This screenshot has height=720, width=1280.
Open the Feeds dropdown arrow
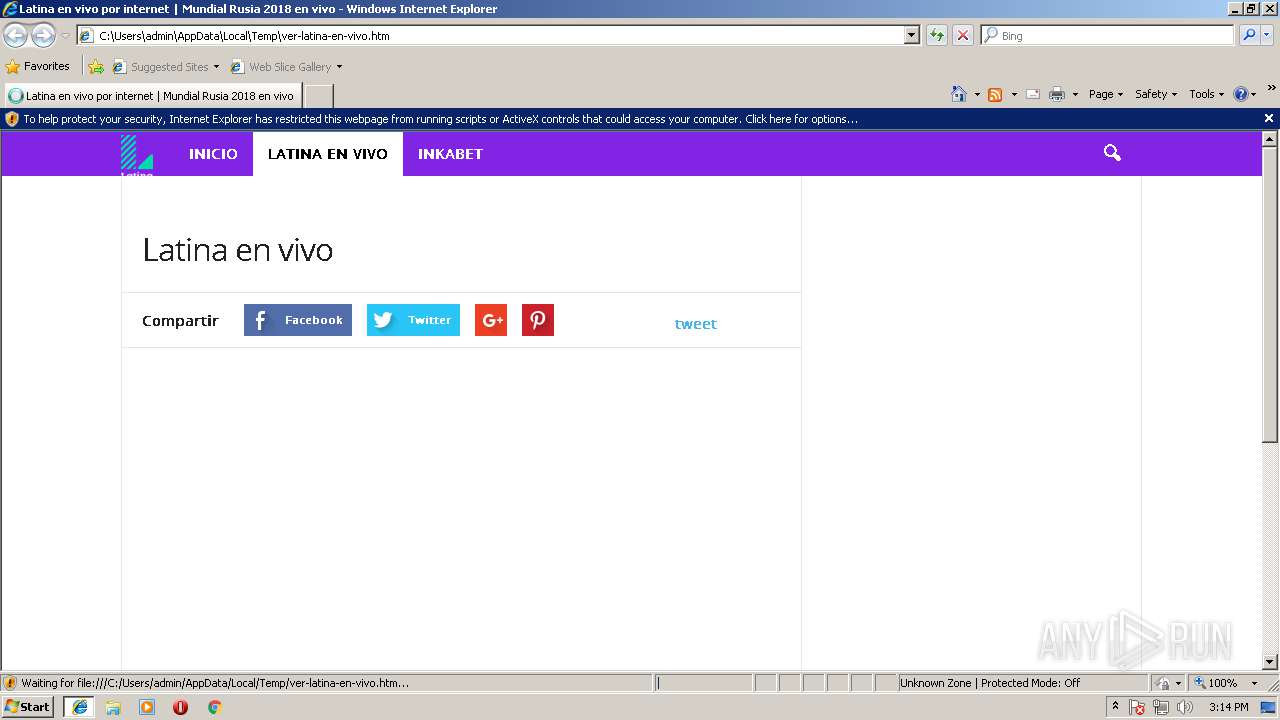click(x=1014, y=94)
